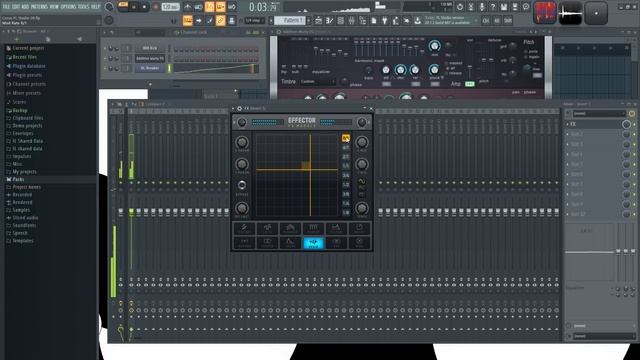
Task: Open the VIEW menu
Action: pyautogui.click(x=54, y=7)
